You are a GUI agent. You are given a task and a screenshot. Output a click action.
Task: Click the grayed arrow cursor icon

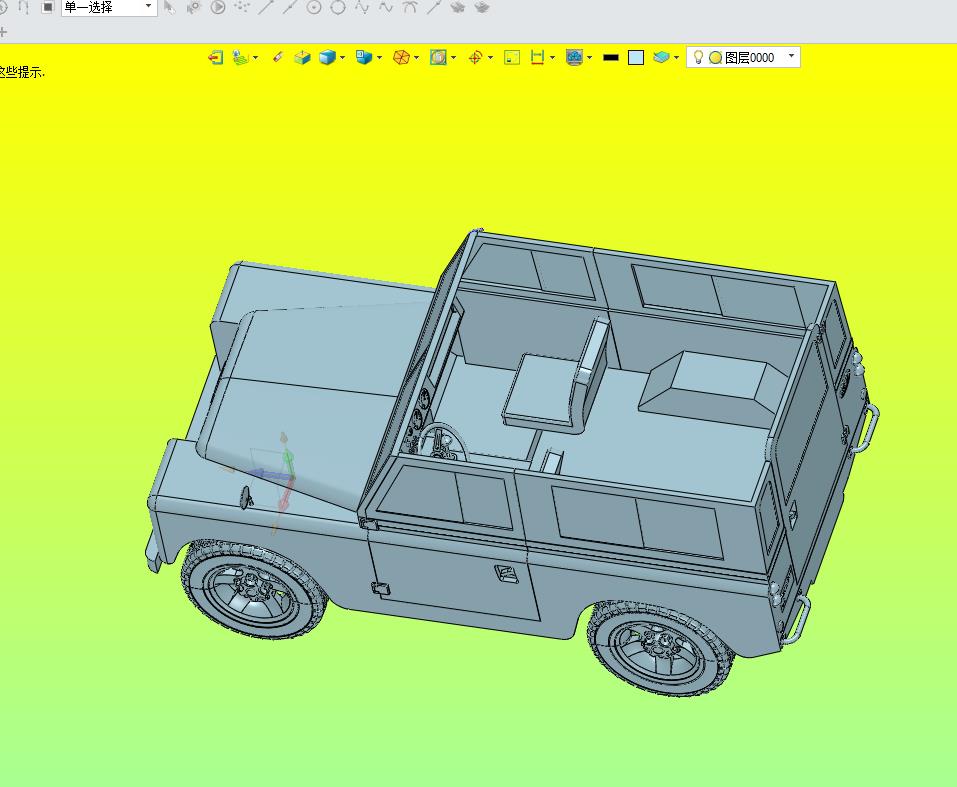pyautogui.click(x=169, y=7)
